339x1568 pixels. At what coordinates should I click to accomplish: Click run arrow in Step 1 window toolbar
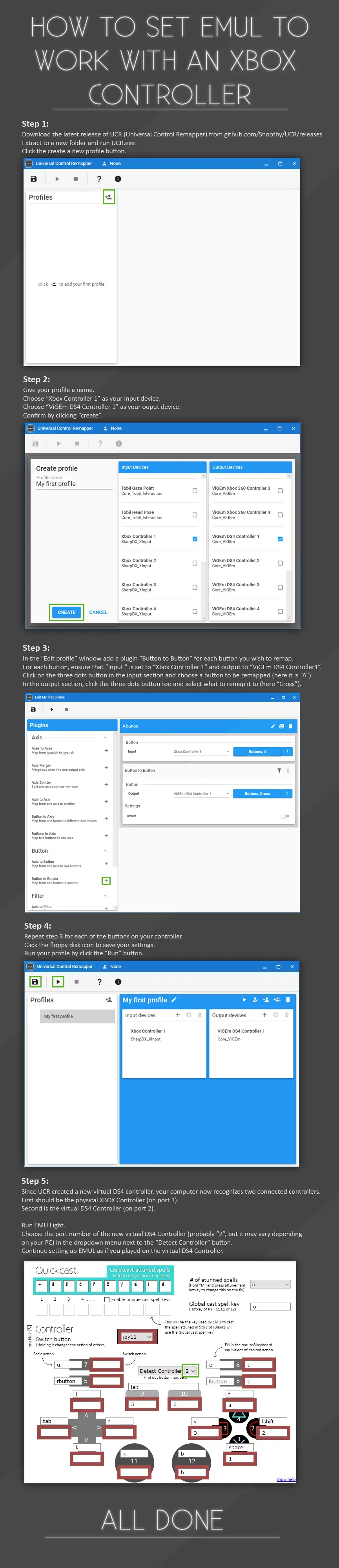57,179
